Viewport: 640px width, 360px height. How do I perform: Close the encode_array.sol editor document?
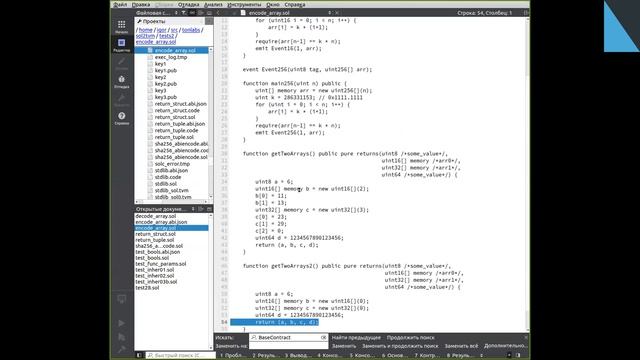337,13
